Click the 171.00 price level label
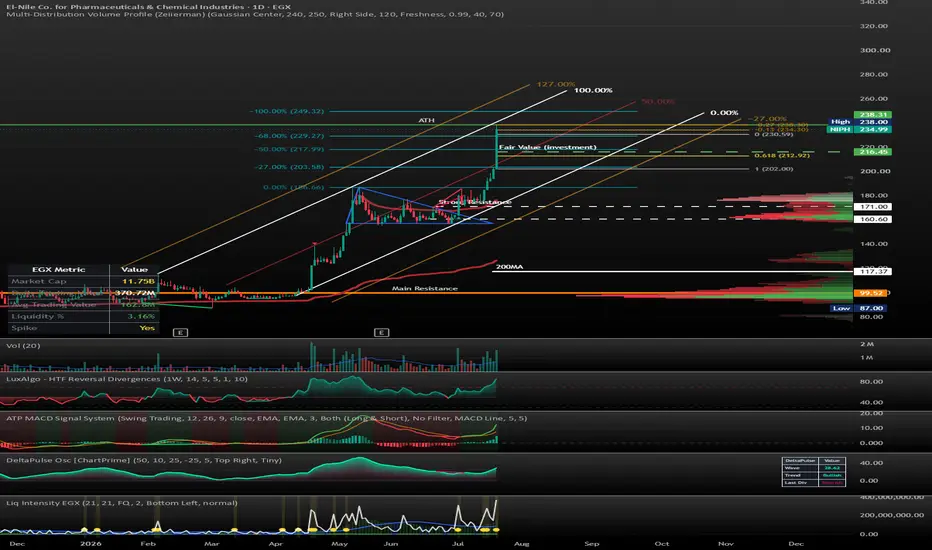932x550 pixels. point(873,207)
